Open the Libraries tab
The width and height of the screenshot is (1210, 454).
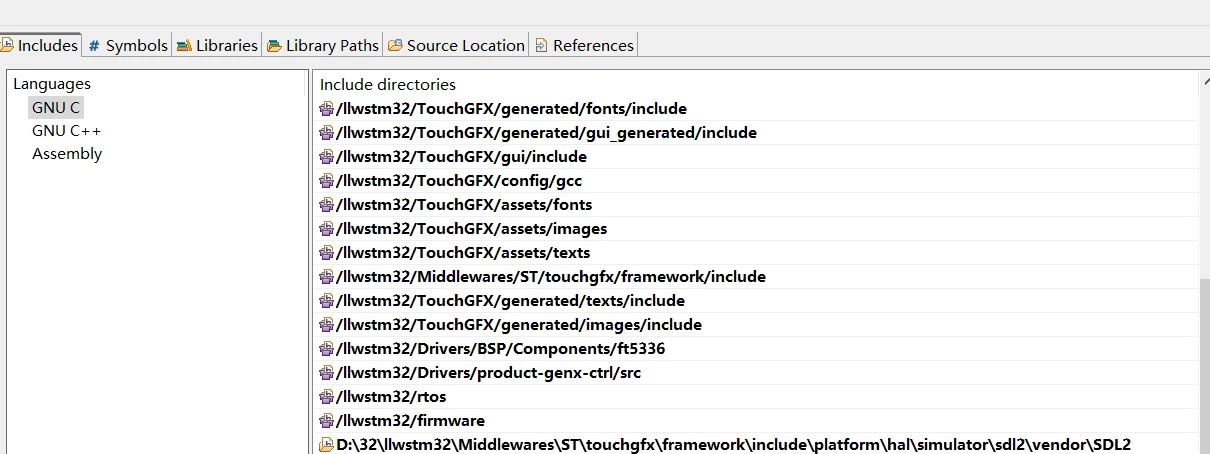[217, 45]
